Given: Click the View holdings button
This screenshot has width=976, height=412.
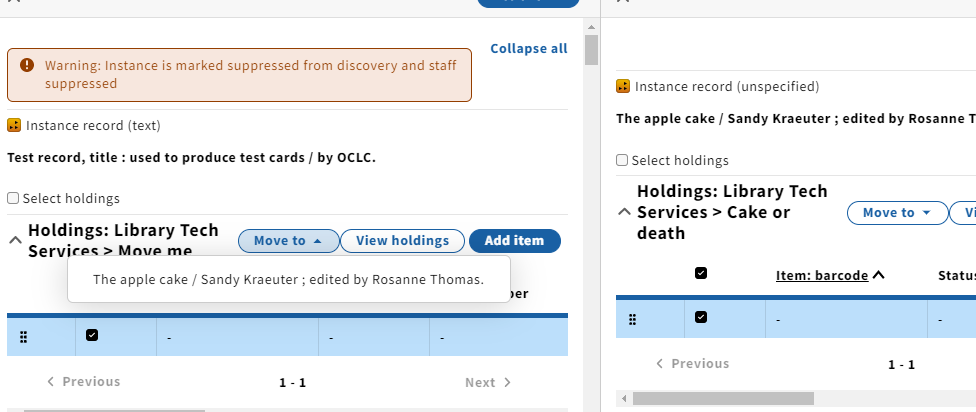Looking at the screenshot, I should tap(402, 241).
